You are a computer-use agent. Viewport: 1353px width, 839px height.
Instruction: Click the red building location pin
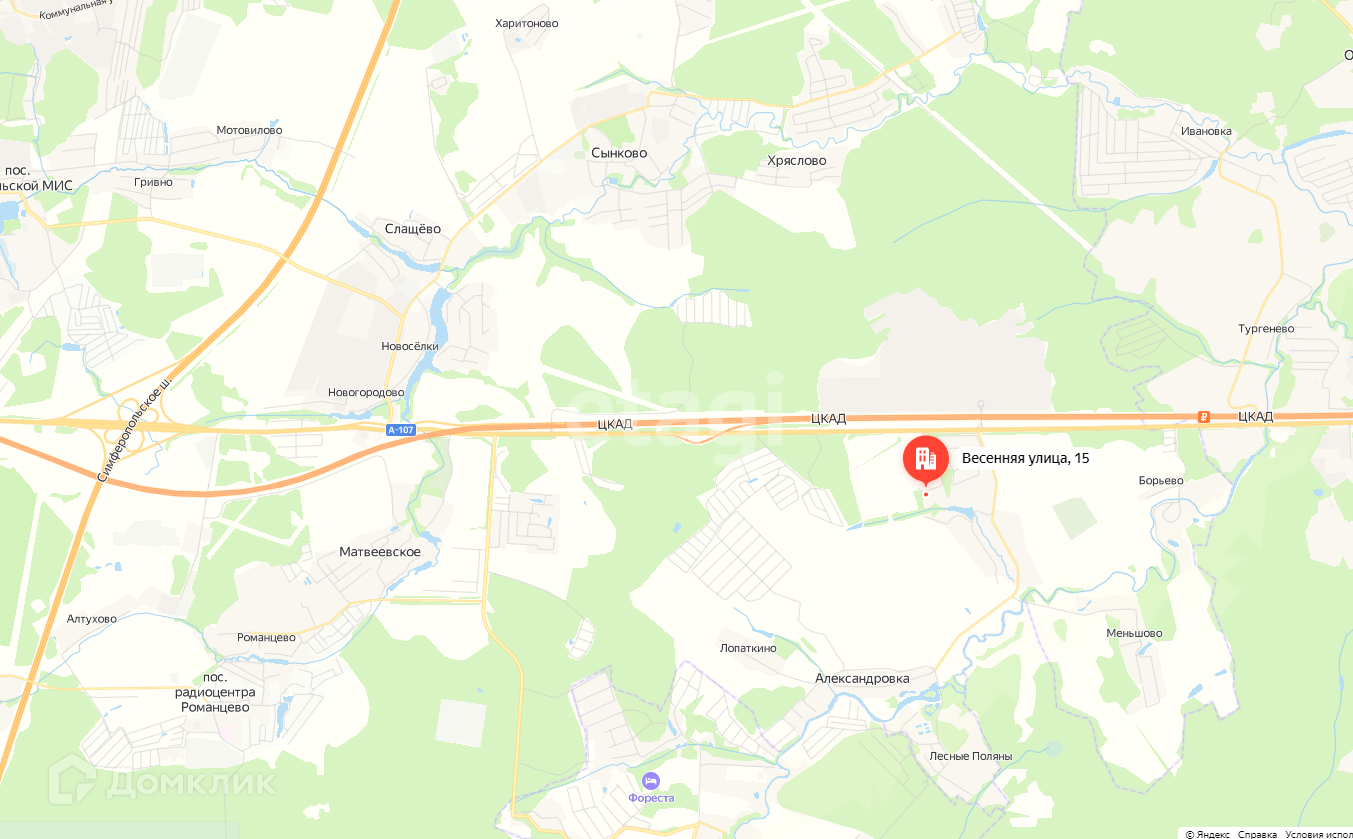click(926, 459)
